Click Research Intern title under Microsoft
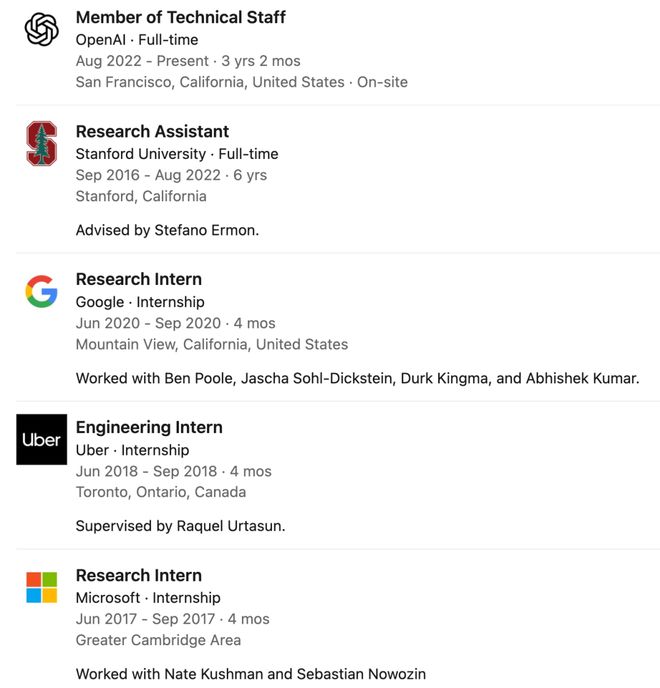 point(138,575)
